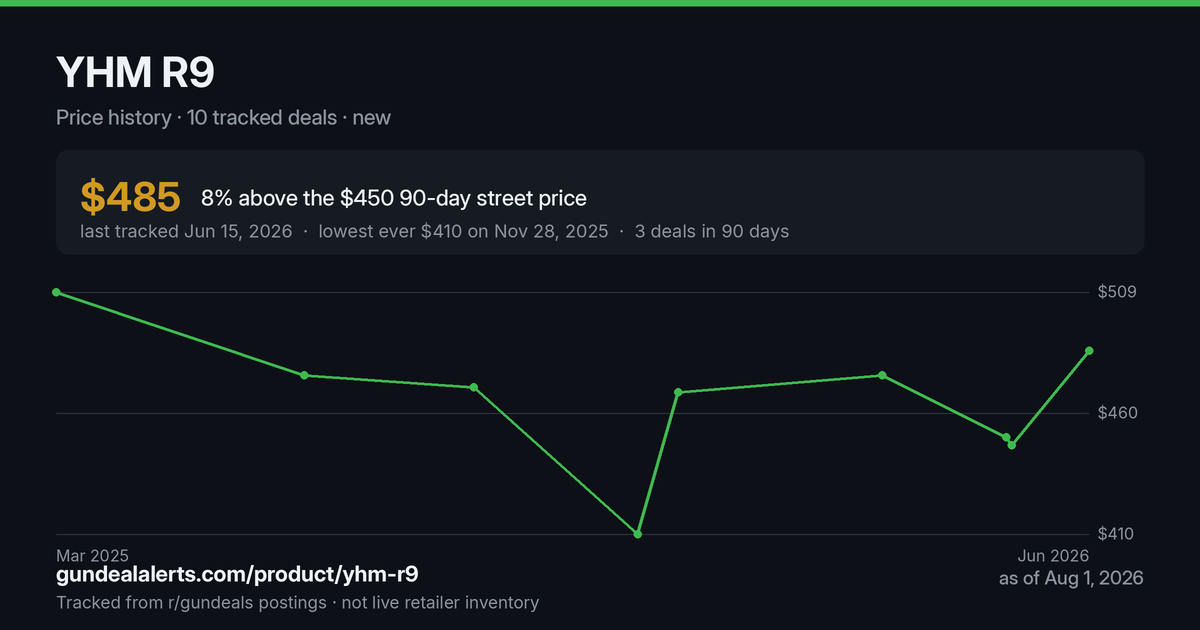Click the third data point before the drop
Image resolution: width=1200 pixels, height=630 pixels.
click(474, 387)
